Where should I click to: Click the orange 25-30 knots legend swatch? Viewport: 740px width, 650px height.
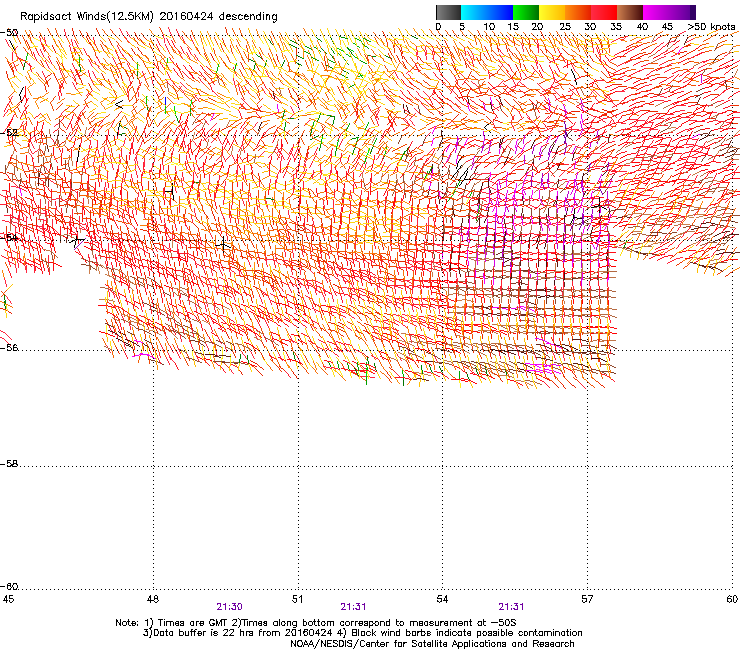(578, 12)
